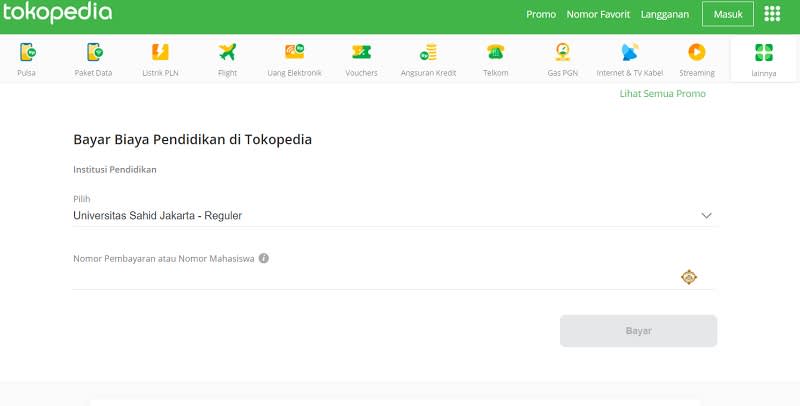
Task: Click the Nomor Pembayaran input field
Action: pos(370,278)
